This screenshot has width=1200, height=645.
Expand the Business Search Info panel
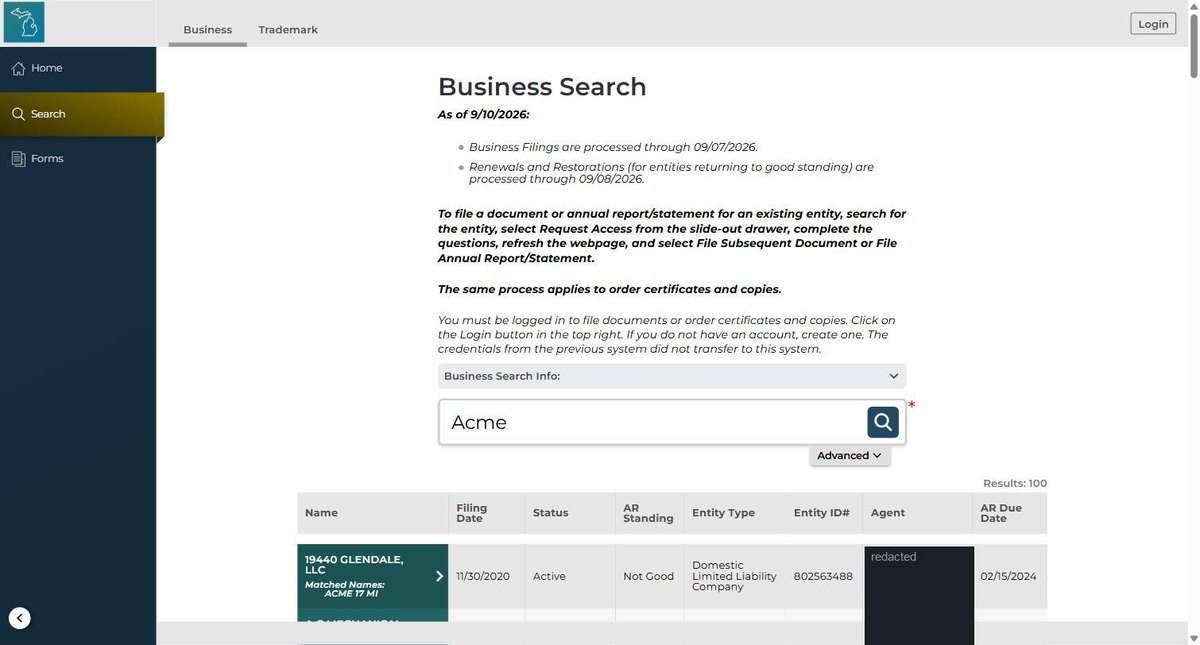672,376
